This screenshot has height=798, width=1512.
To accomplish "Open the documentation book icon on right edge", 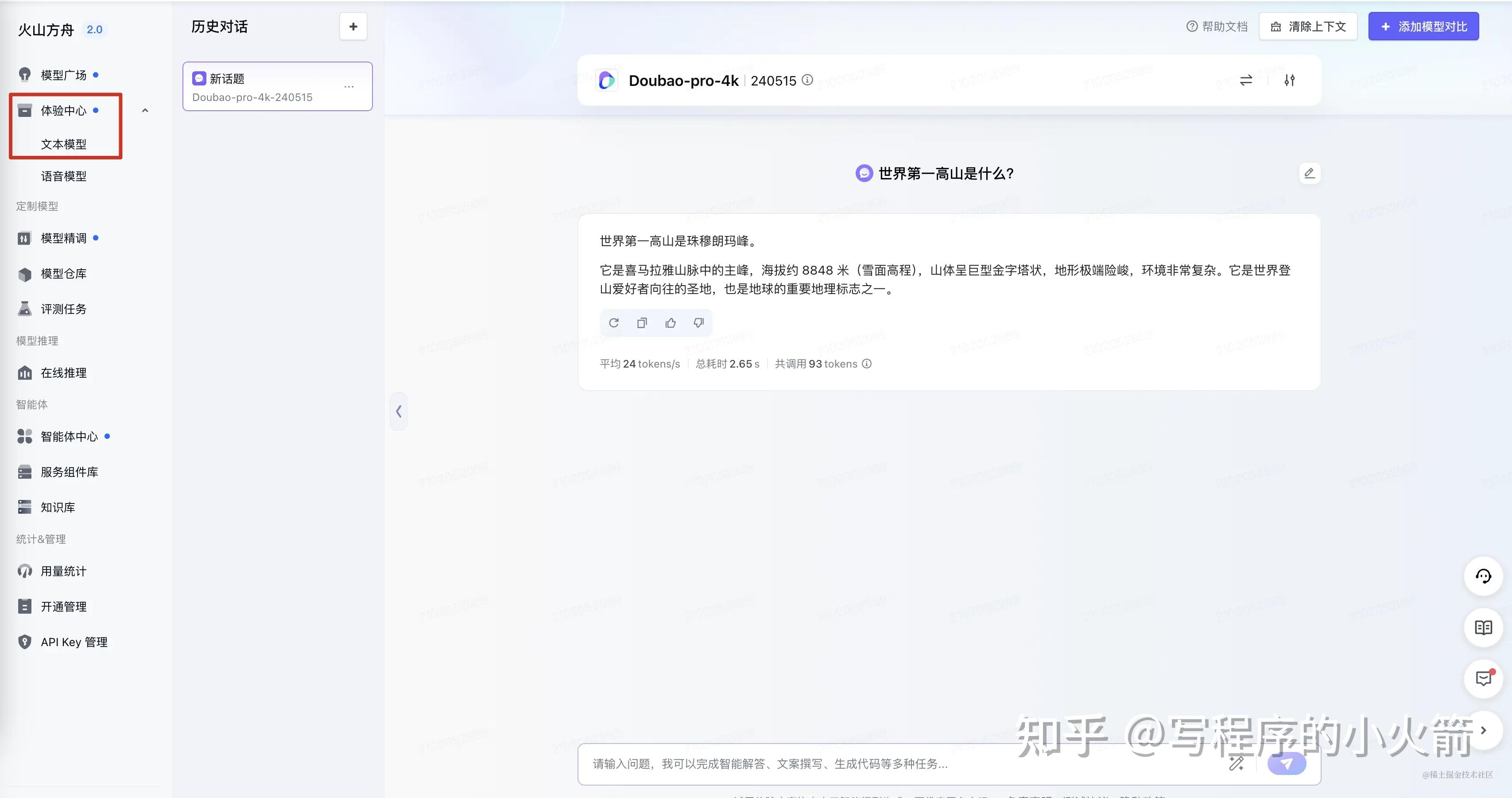I will pyautogui.click(x=1484, y=627).
